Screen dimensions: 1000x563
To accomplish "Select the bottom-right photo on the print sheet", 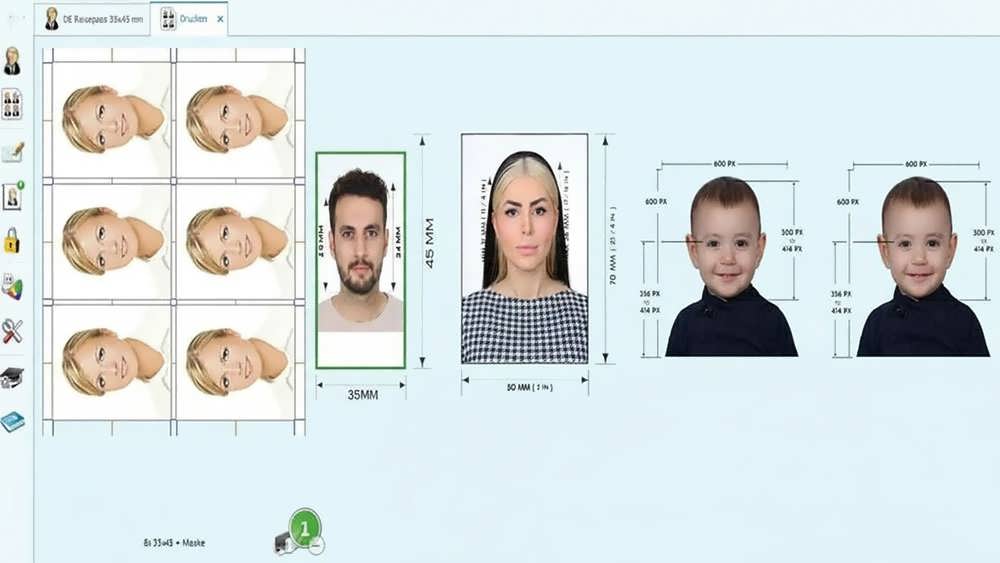I will click(x=236, y=362).
